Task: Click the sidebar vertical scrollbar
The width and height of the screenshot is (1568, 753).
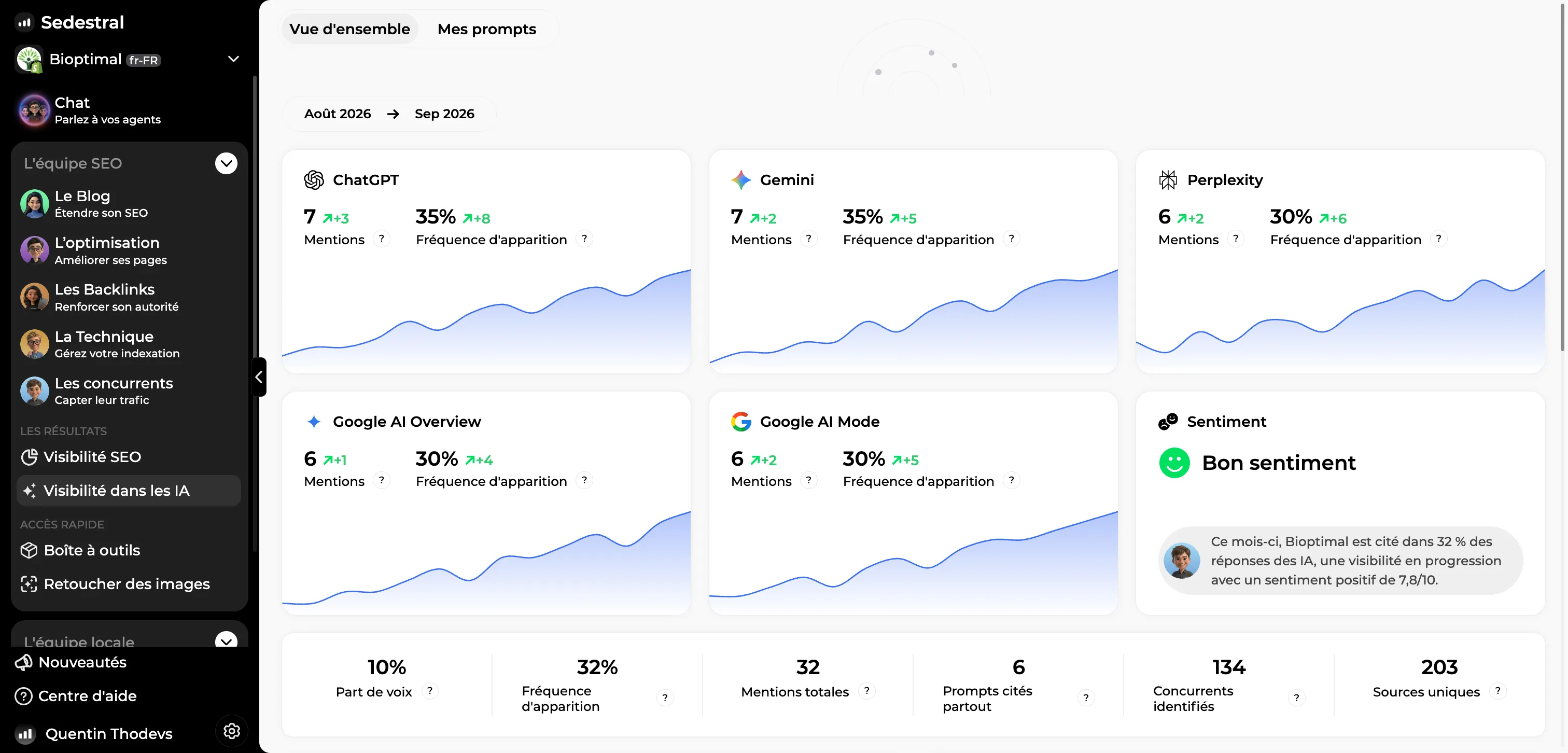Action: click(255, 314)
